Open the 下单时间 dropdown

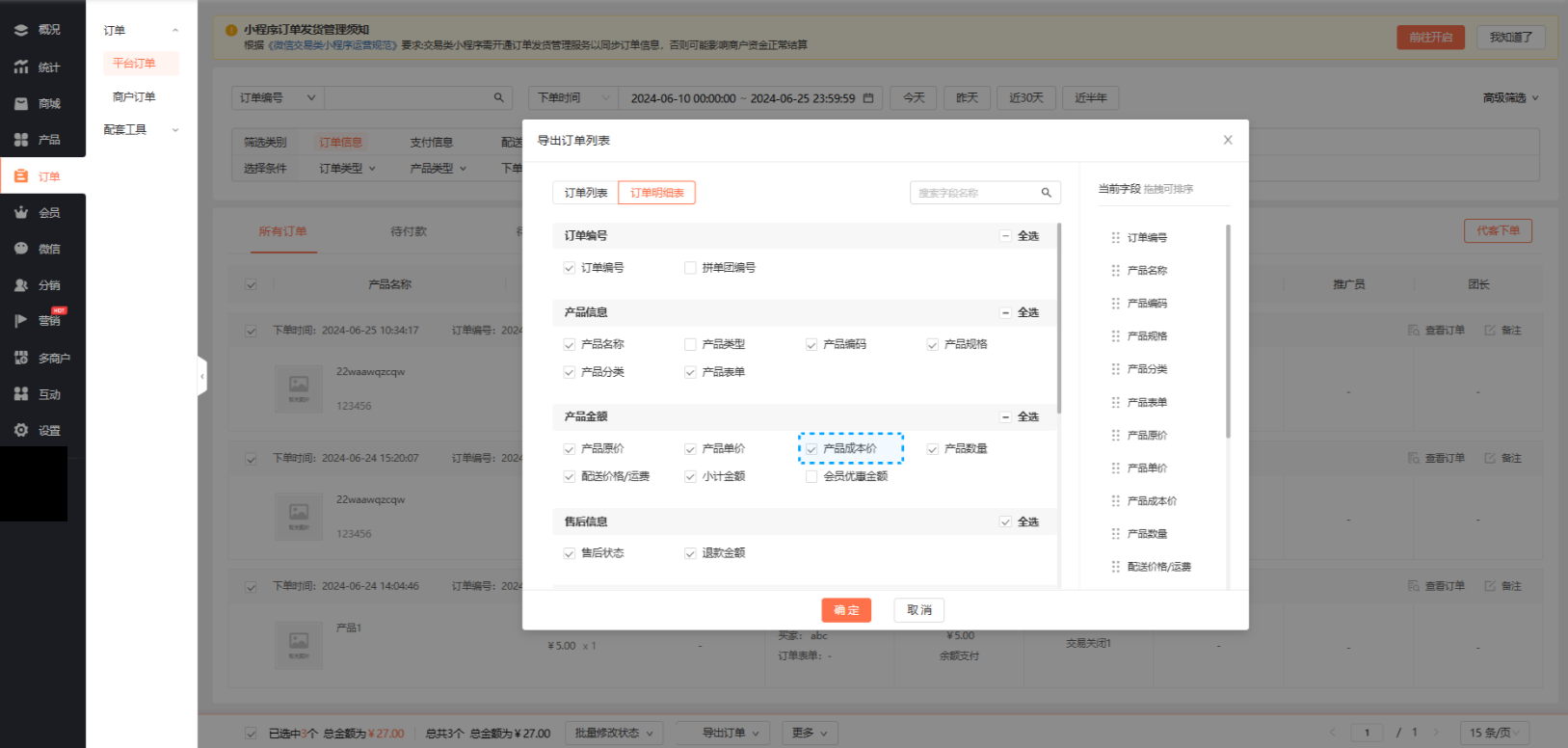click(572, 97)
